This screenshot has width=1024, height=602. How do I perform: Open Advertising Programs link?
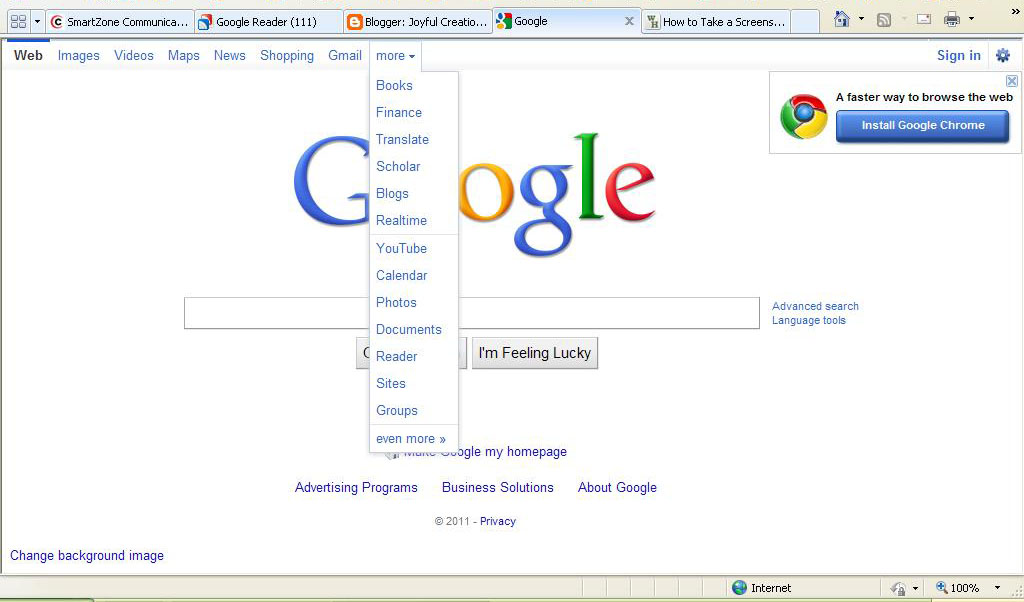click(356, 488)
